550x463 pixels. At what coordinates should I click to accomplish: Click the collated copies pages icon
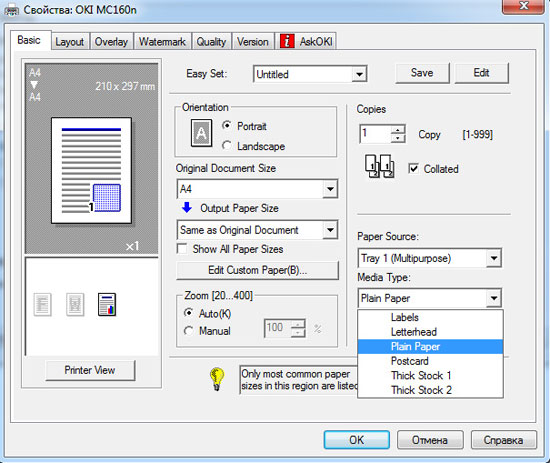pos(380,166)
